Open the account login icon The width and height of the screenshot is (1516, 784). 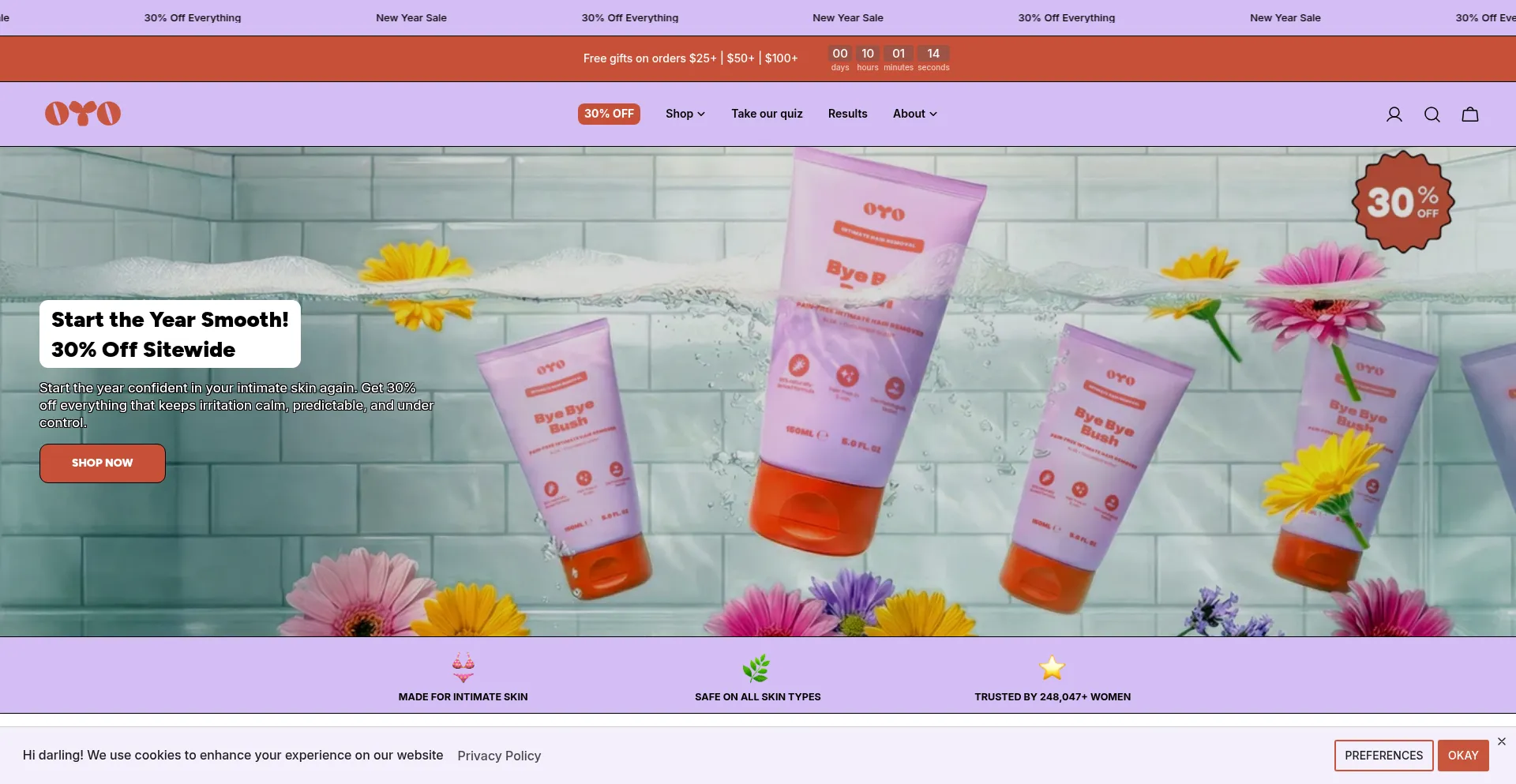tap(1394, 114)
